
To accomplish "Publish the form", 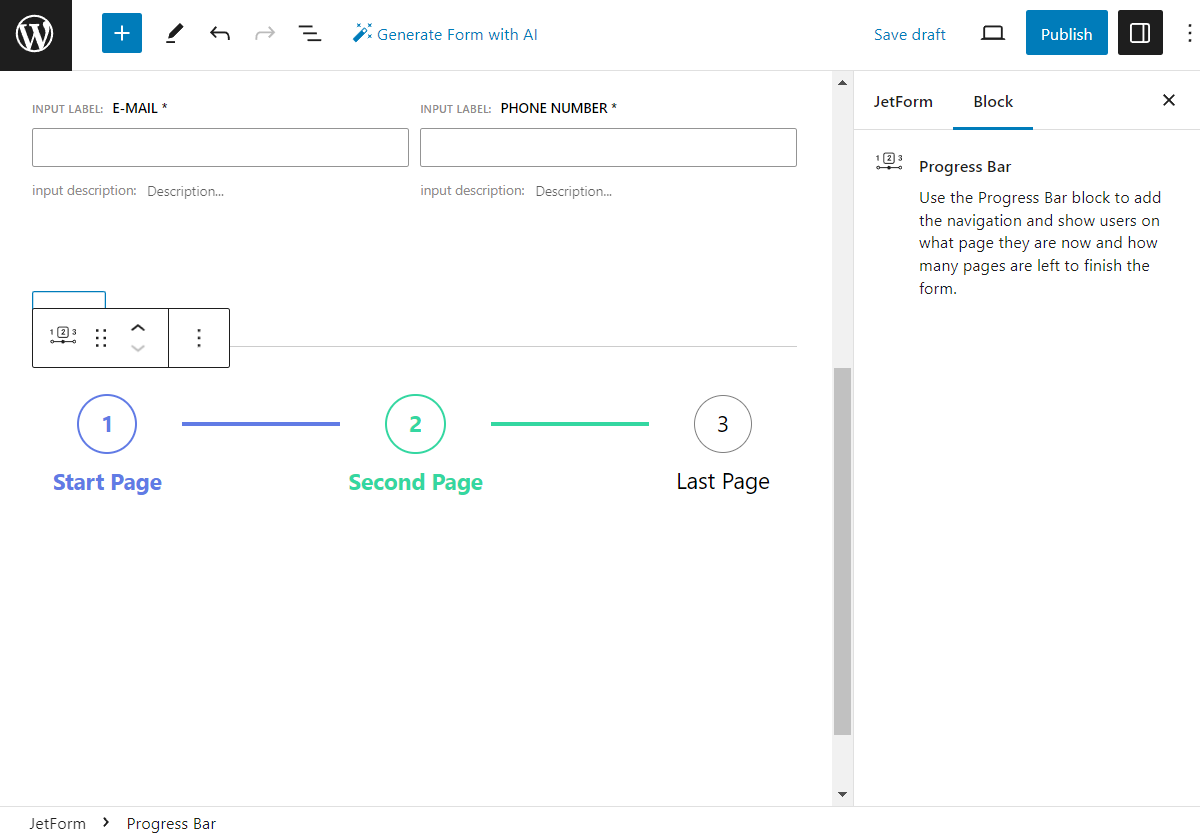I will click(1066, 34).
